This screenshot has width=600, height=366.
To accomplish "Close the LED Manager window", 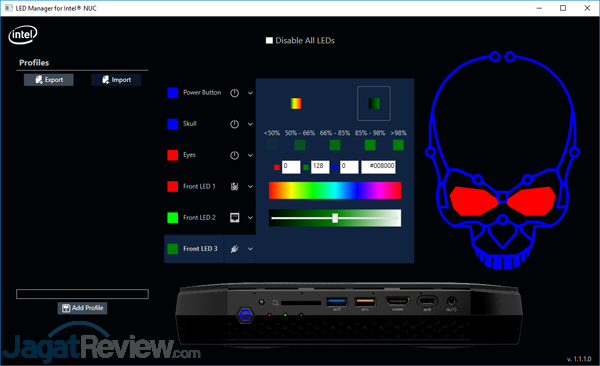I will pyautogui.click(x=587, y=8).
